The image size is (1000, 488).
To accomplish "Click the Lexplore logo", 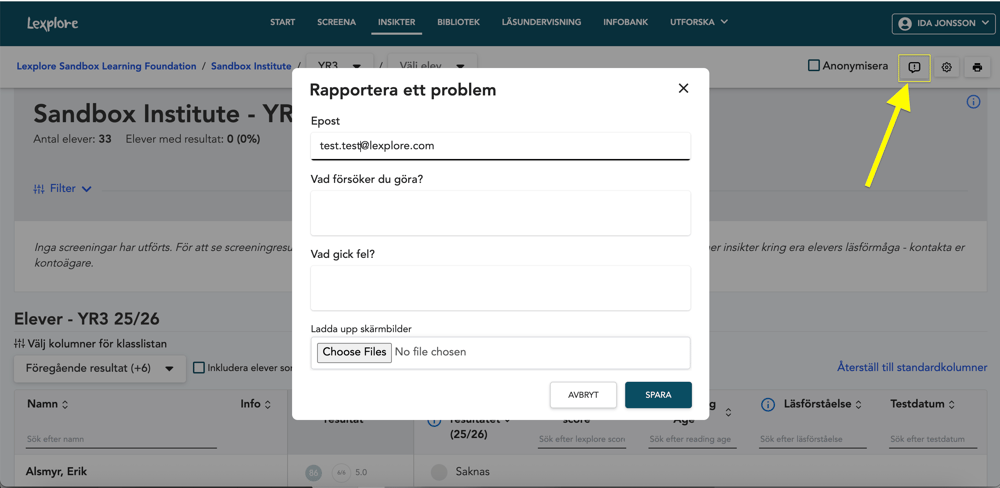I will (53, 23).
